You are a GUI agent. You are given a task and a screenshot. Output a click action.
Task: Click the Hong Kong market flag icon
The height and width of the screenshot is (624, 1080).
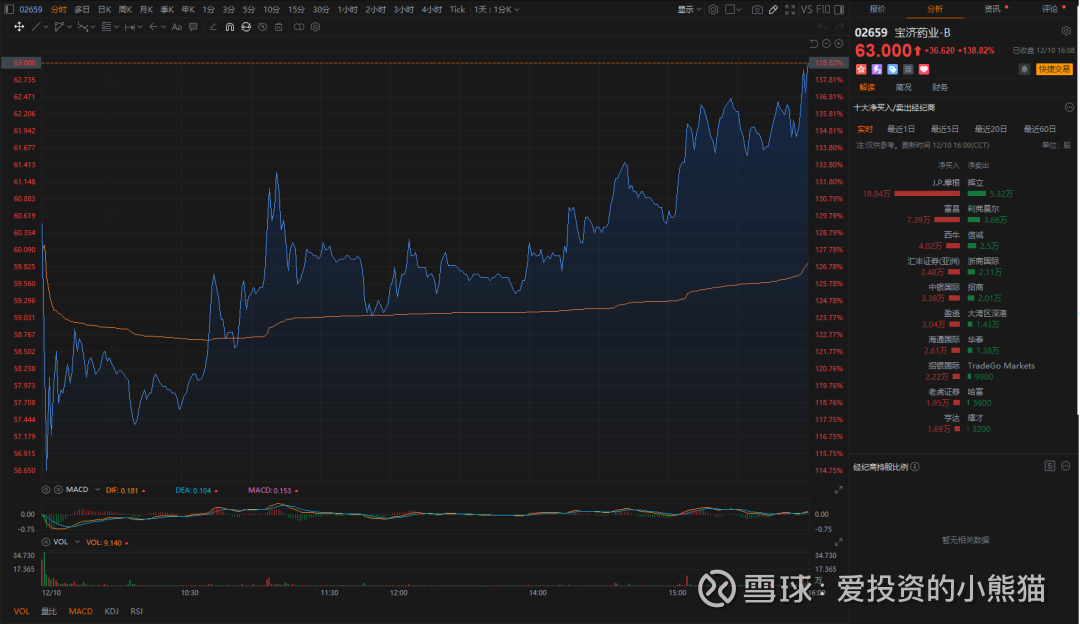pos(861,70)
